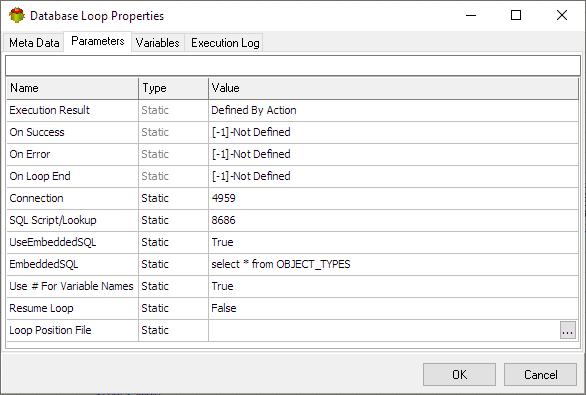Select the On Success parameter name

37,132
